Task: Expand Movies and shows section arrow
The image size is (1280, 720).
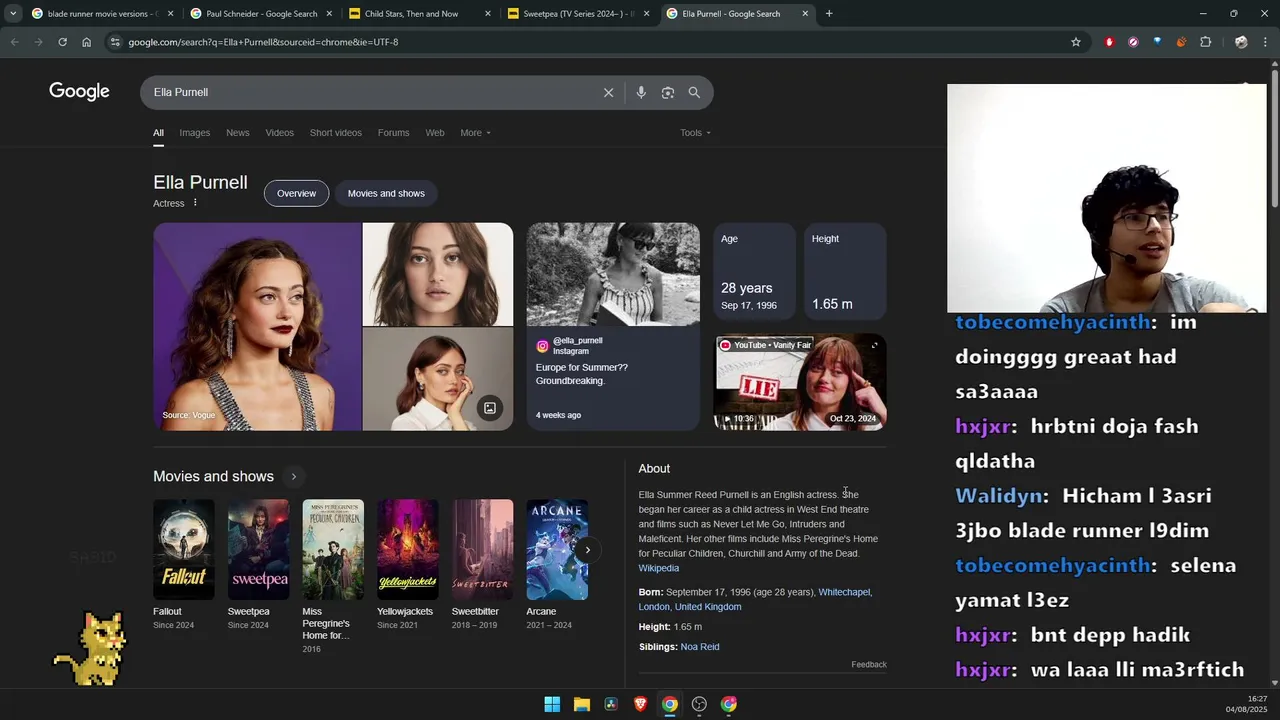Action: [293, 477]
